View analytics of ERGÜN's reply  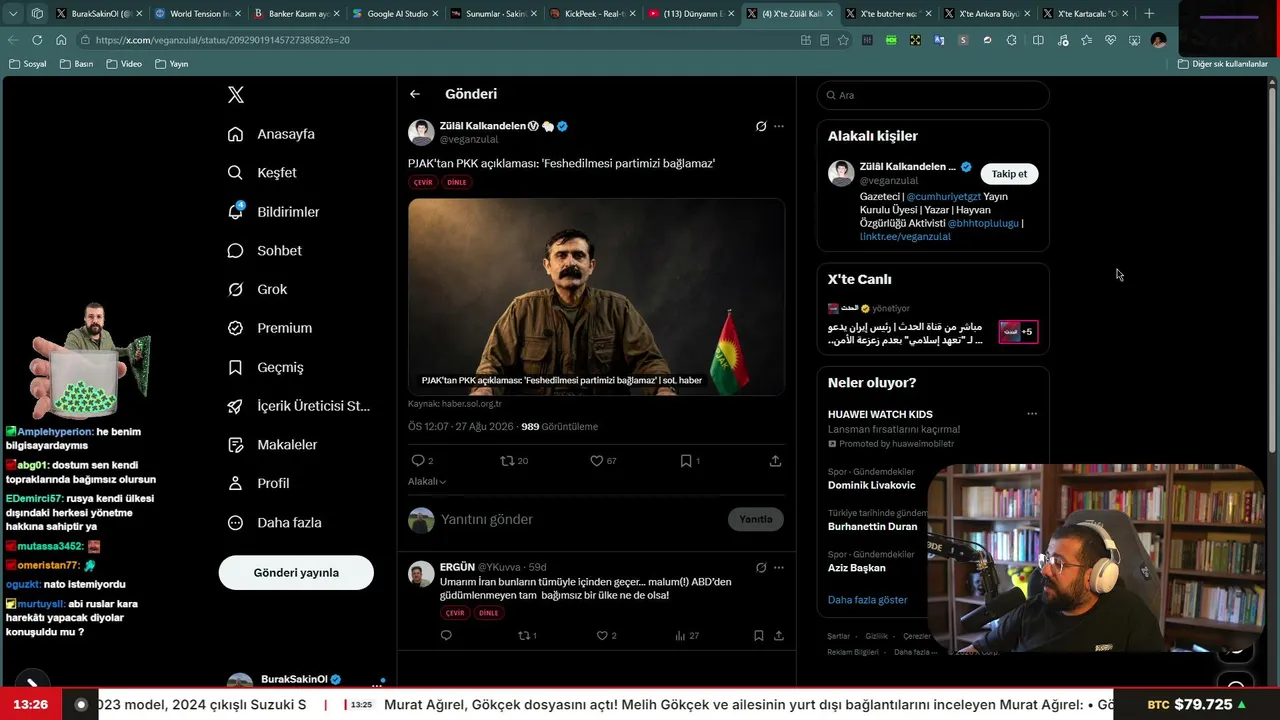pyautogui.click(x=680, y=635)
